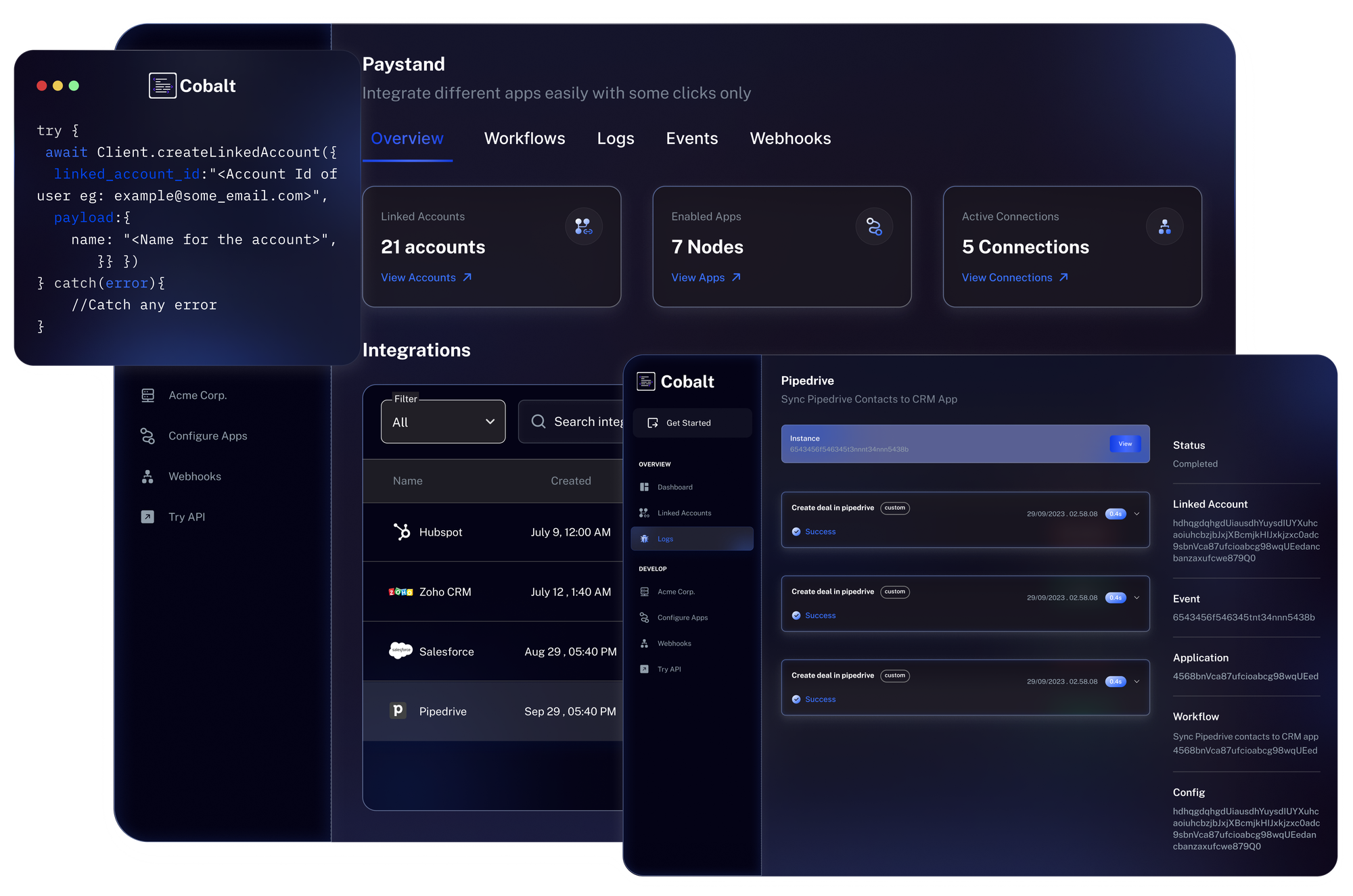Click the search magnifier icon
The width and height of the screenshot is (1353, 896).
[x=538, y=421]
